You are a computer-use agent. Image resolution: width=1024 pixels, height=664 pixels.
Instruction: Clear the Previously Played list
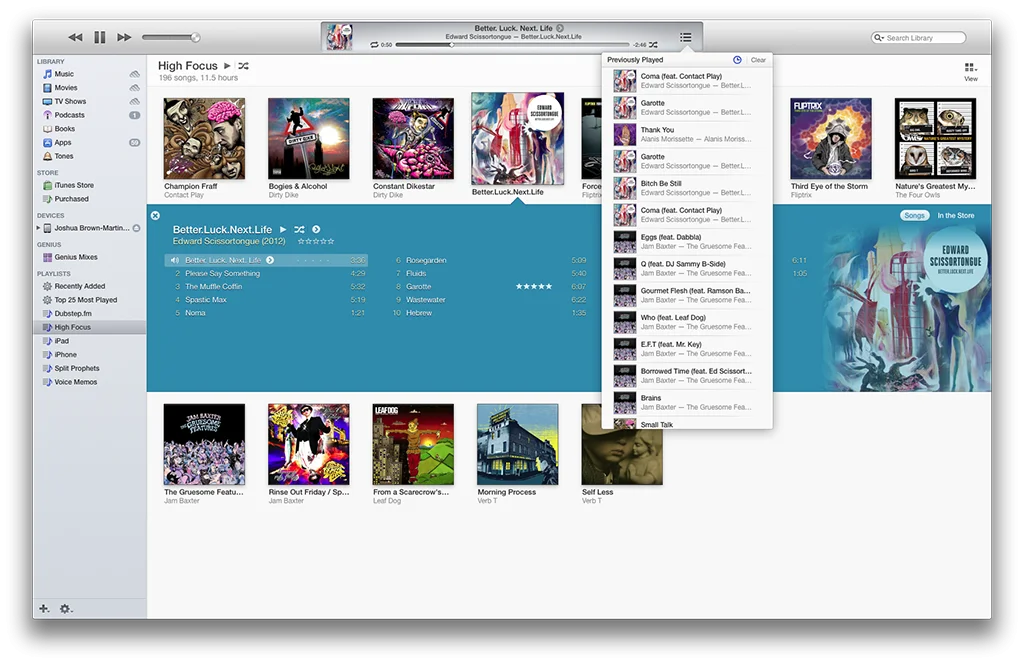(758, 59)
